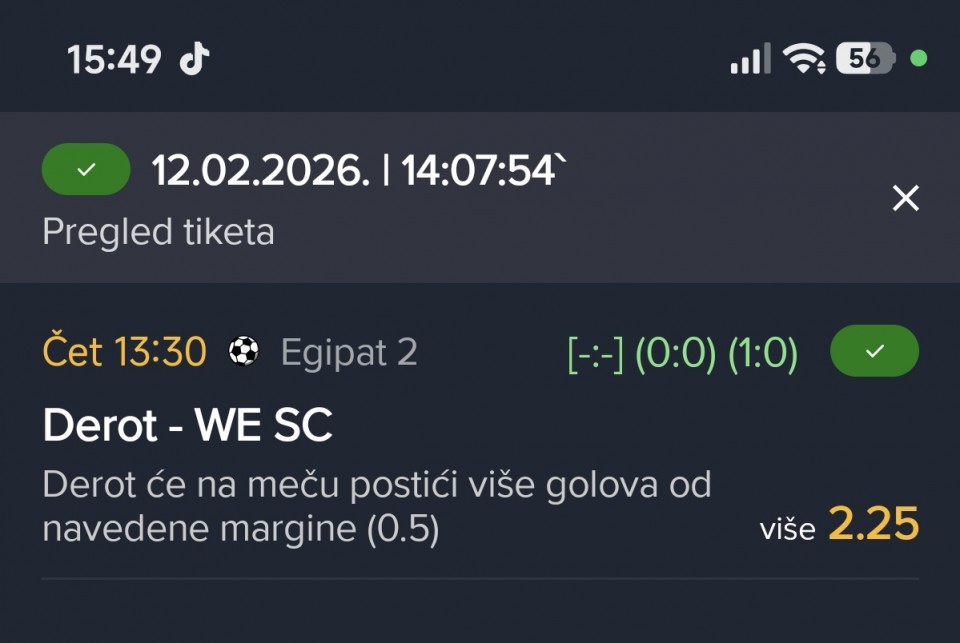Tap the green check badge on Derot match row
Screen dimensions: 960x643
click(874, 351)
